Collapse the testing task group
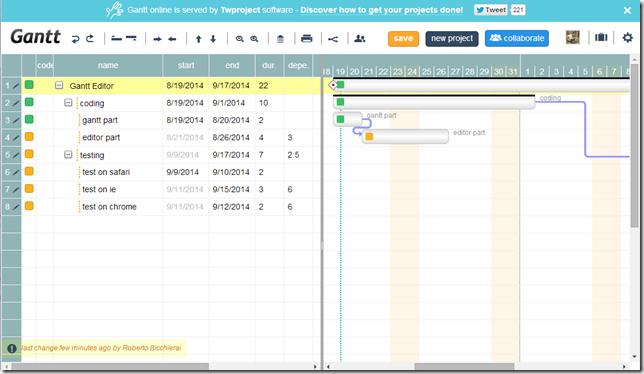This screenshot has width=644, height=374. coord(68,155)
